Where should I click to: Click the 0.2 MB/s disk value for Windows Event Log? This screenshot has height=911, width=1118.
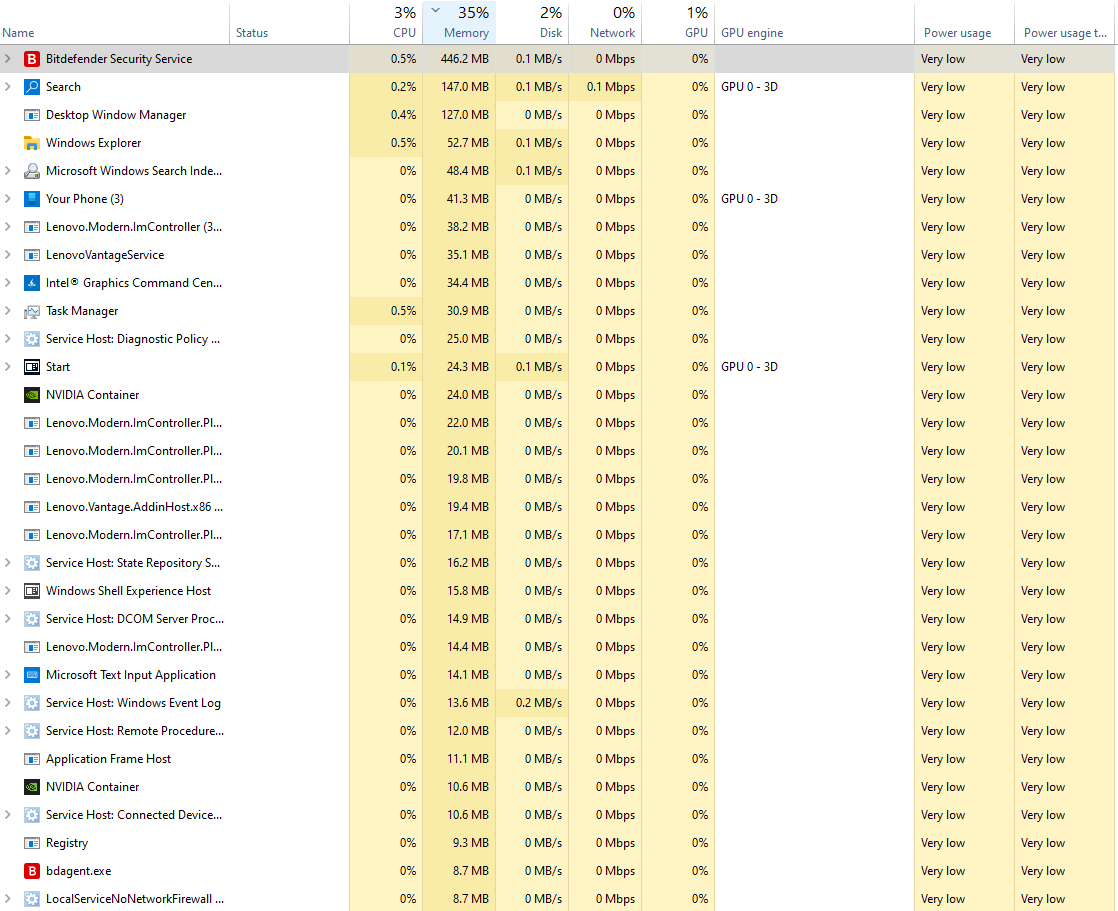tap(538, 703)
